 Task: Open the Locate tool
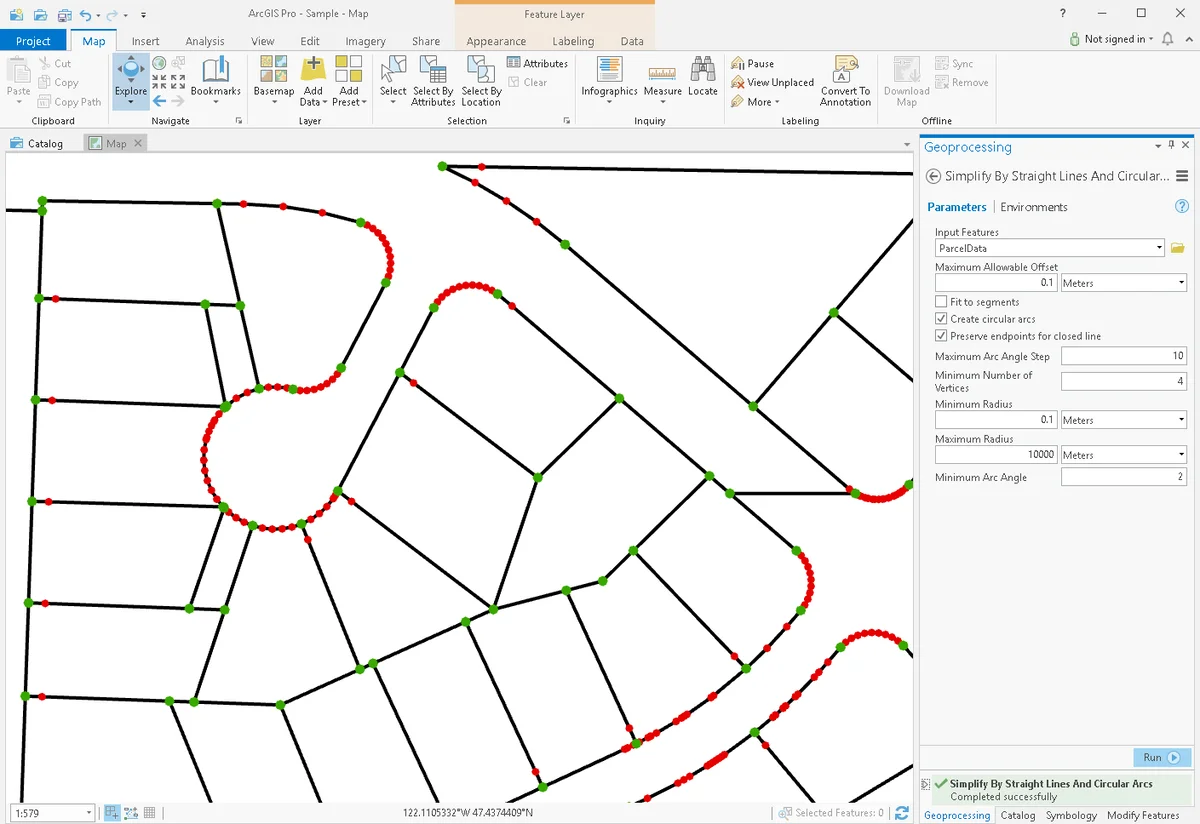tap(702, 72)
